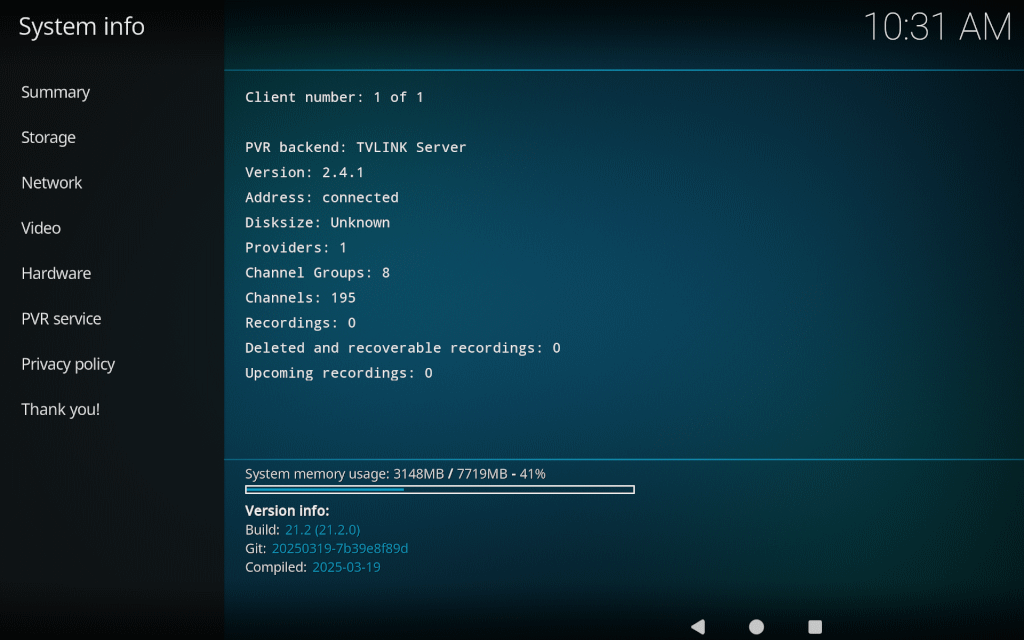Click the Git value 20250319-7b39e8f89d

[x=340, y=549]
